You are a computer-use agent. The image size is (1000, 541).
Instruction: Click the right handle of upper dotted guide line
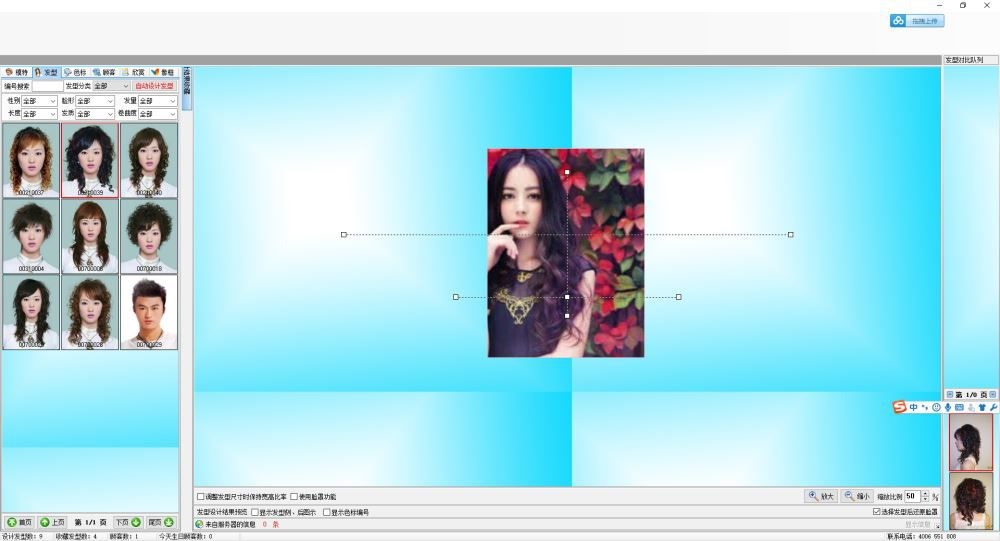click(791, 235)
